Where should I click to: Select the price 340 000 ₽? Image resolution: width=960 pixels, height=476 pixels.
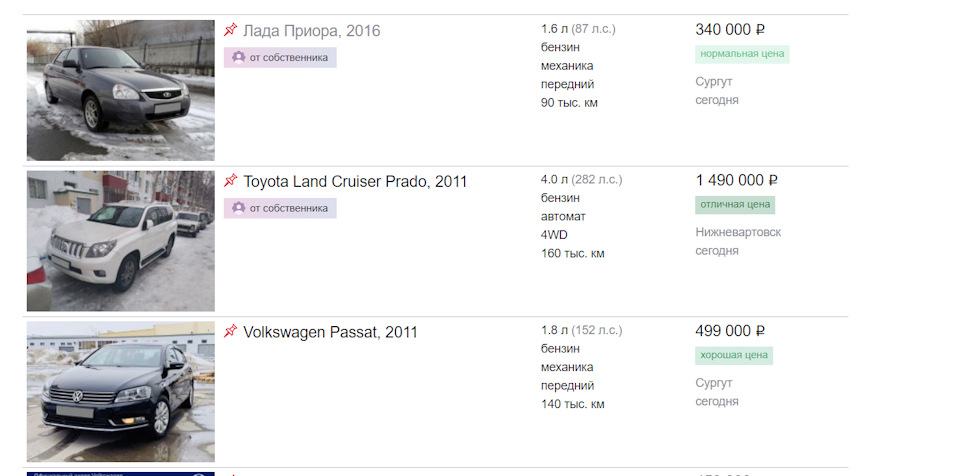click(730, 29)
